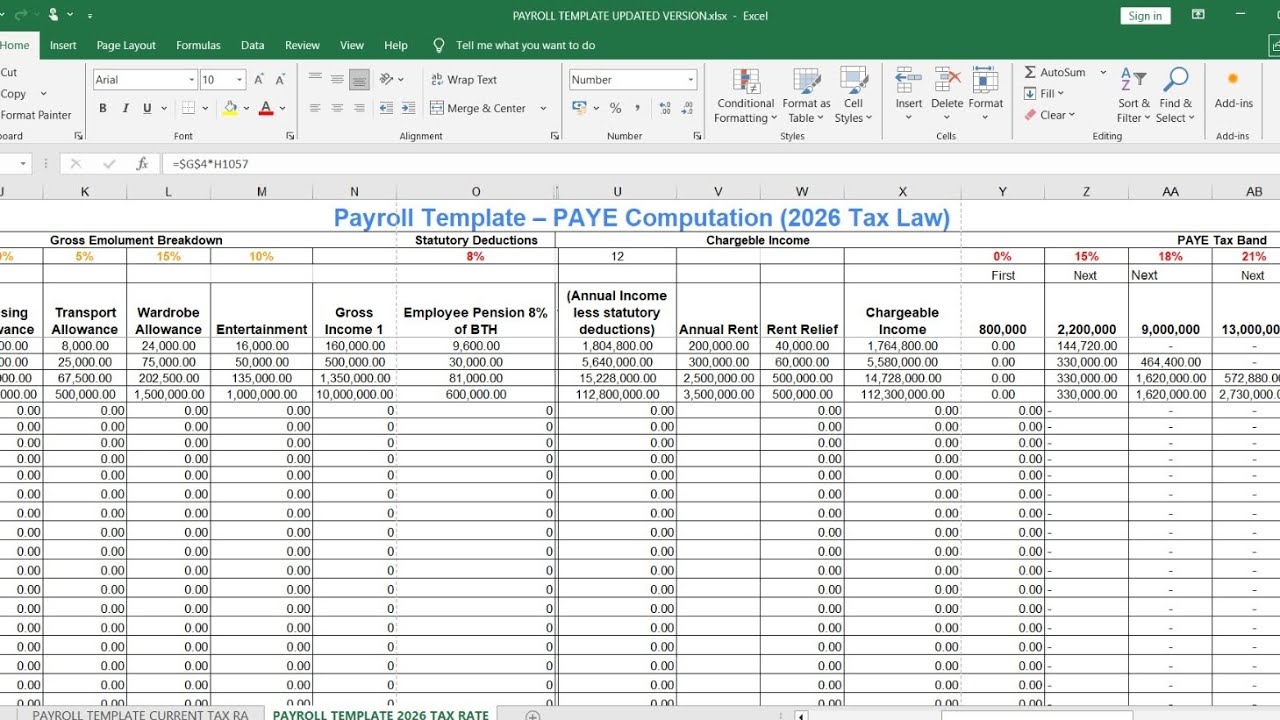
Task: Open Arial font name dropdown
Action: coord(192,80)
